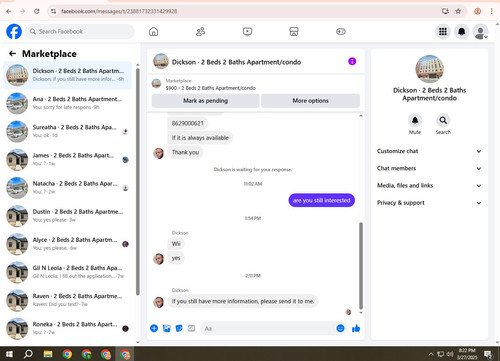Click the conversation list scrollbar
The image size is (500, 361).
pyautogui.click(x=137, y=182)
